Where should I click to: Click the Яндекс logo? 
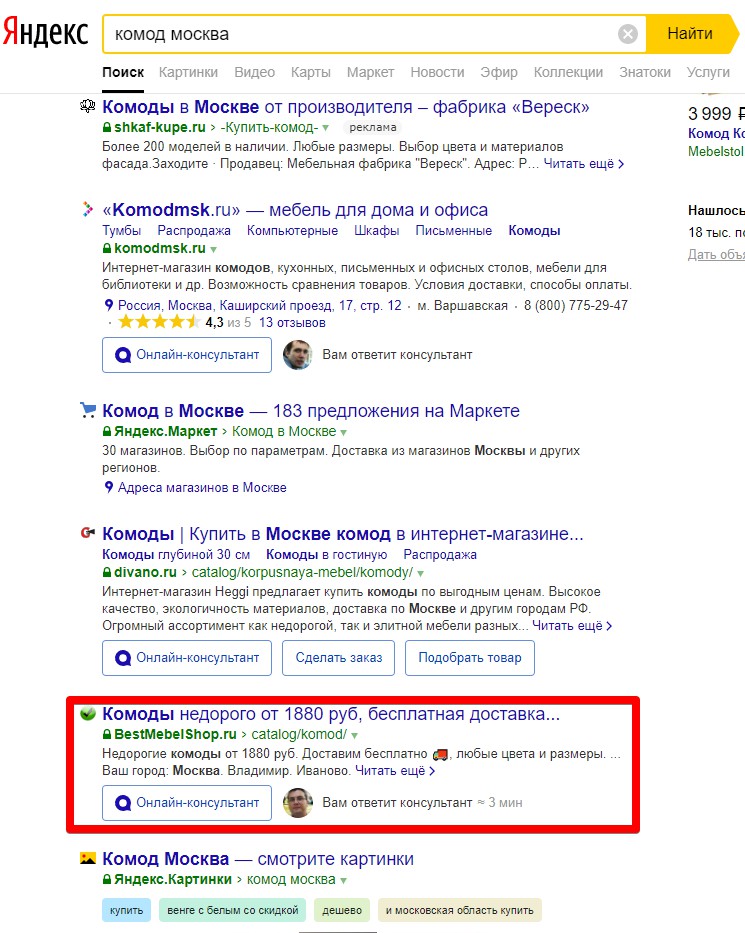pyautogui.click(x=46, y=33)
